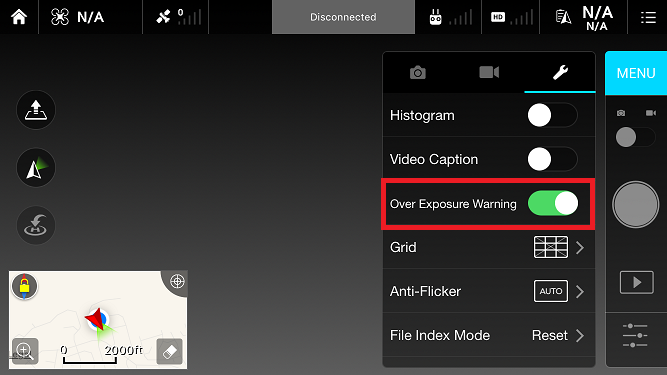This screenshot has width=667, height=375.
Task: Tap the home icon in top bar
Action: (x=19, y=17)
